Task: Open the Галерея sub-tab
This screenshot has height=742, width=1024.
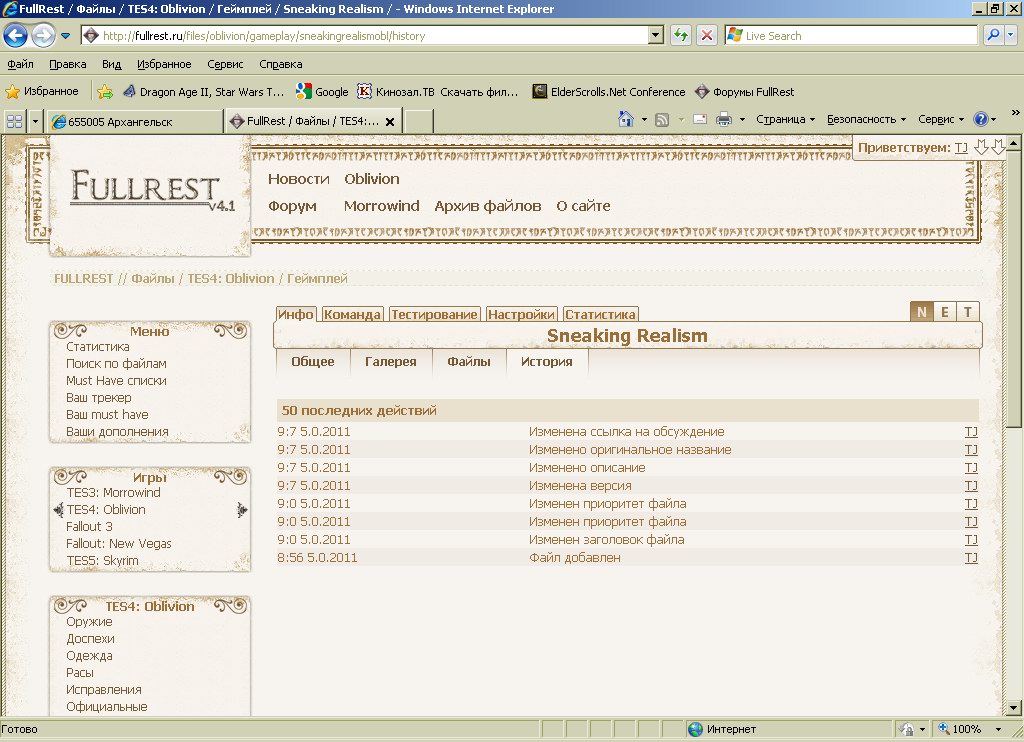Action: point(391,362)
